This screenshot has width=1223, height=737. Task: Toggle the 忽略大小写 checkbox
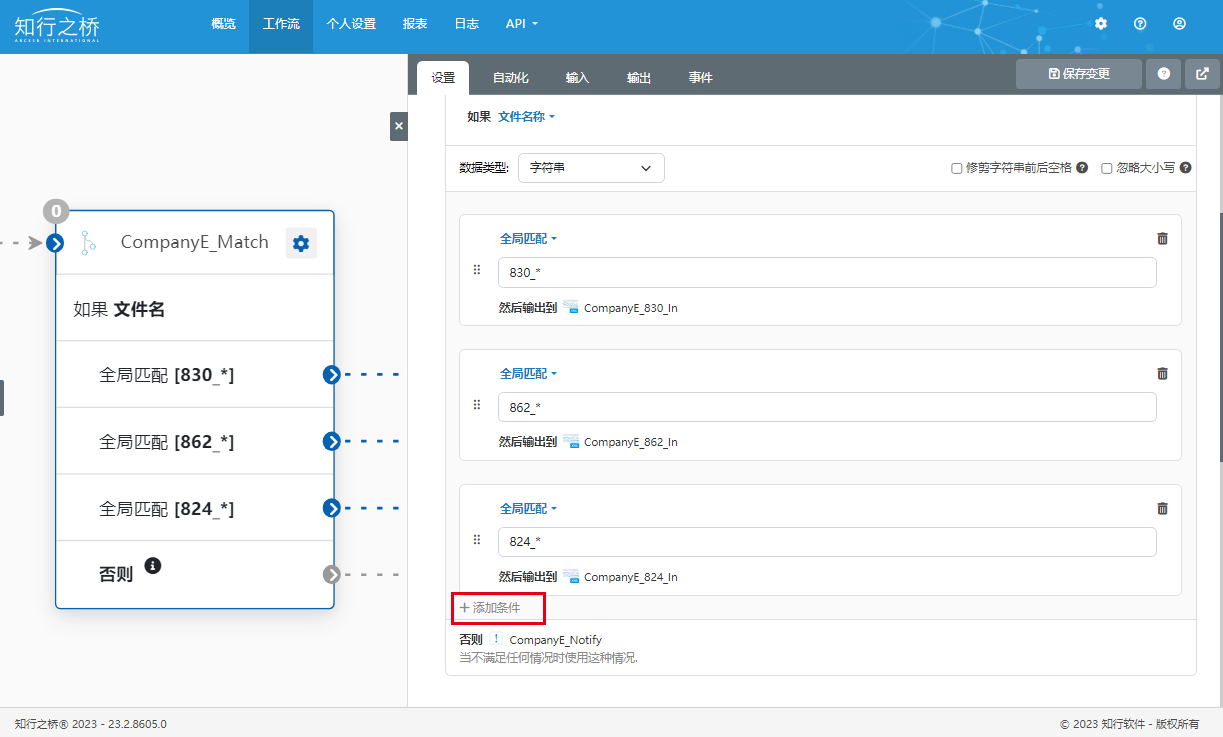pos(1107,168)
